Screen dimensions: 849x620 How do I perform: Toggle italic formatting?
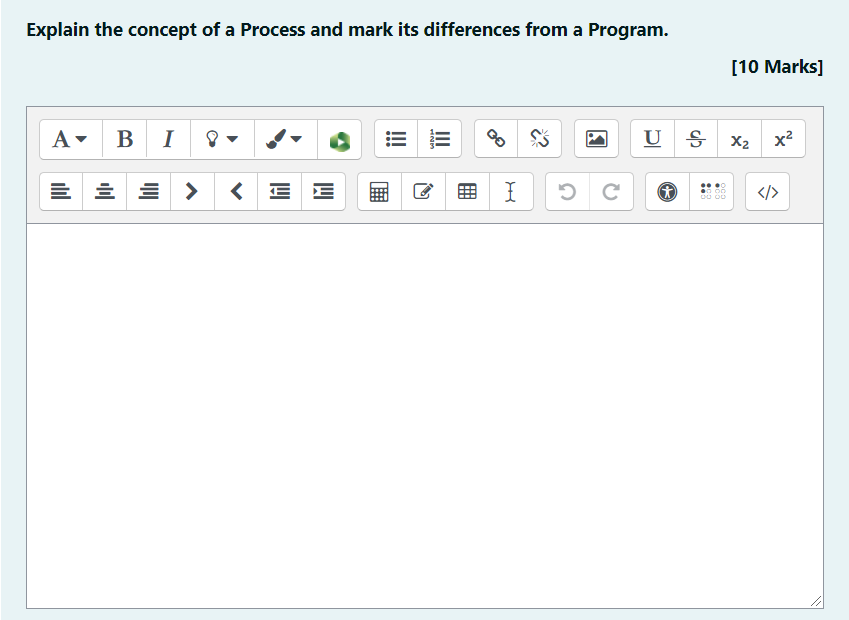pyautogui.click(x=168, y=139)
